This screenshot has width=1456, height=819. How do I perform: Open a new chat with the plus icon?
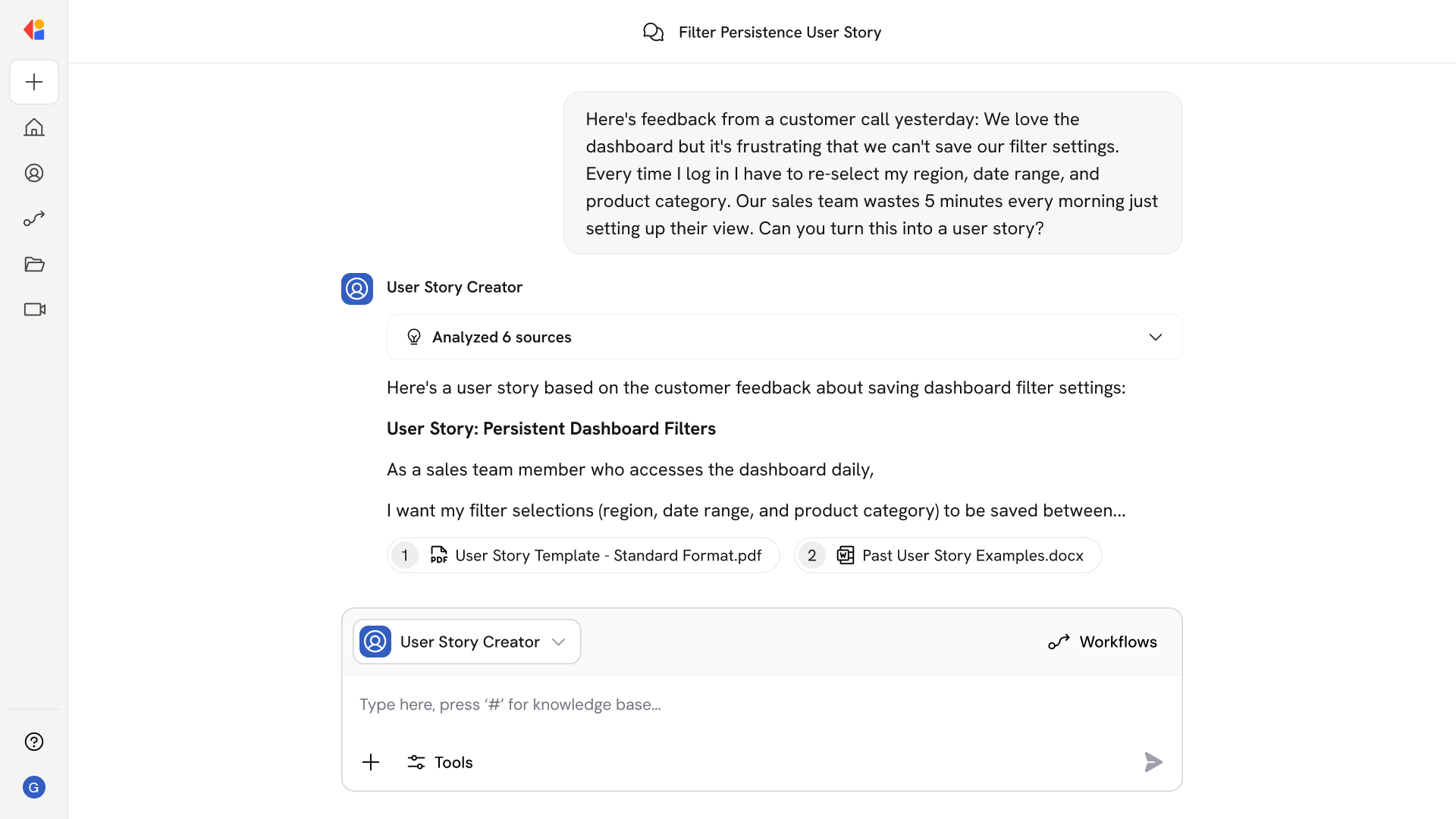[x=33, y=82]
